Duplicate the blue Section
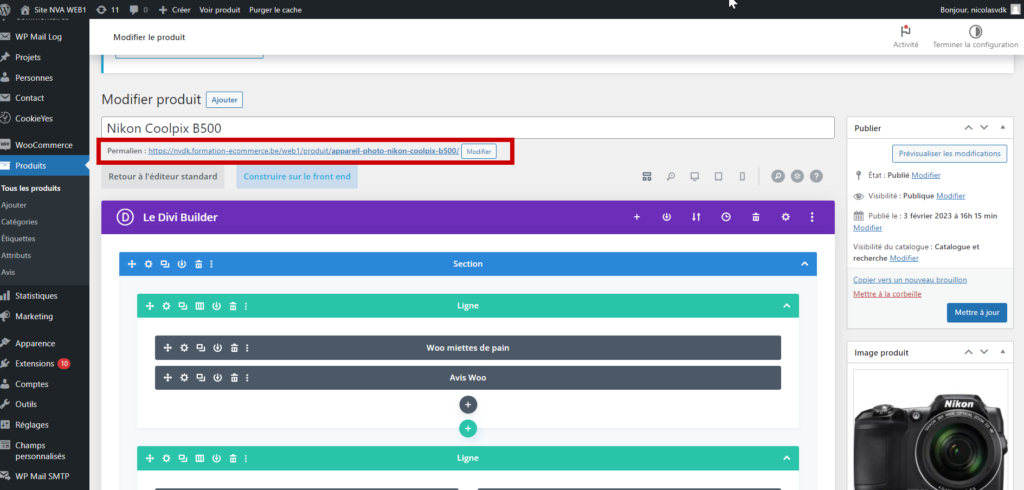The width and height of the screenshot is (1024, 490). point(165,264)
